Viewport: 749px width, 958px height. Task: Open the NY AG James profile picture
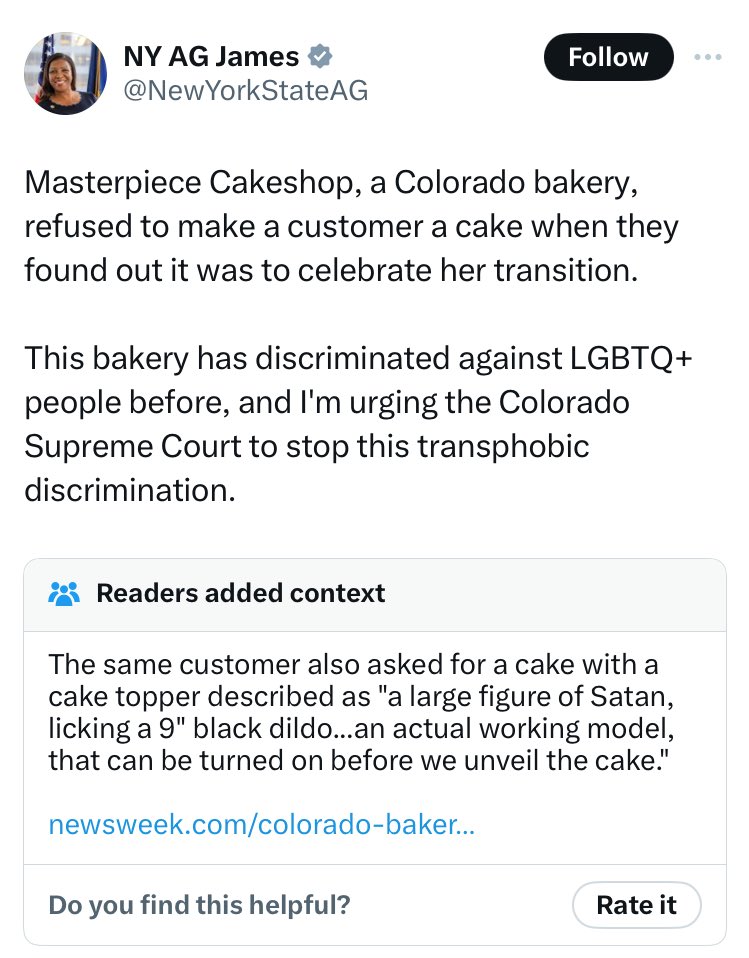tap(65, 73)
